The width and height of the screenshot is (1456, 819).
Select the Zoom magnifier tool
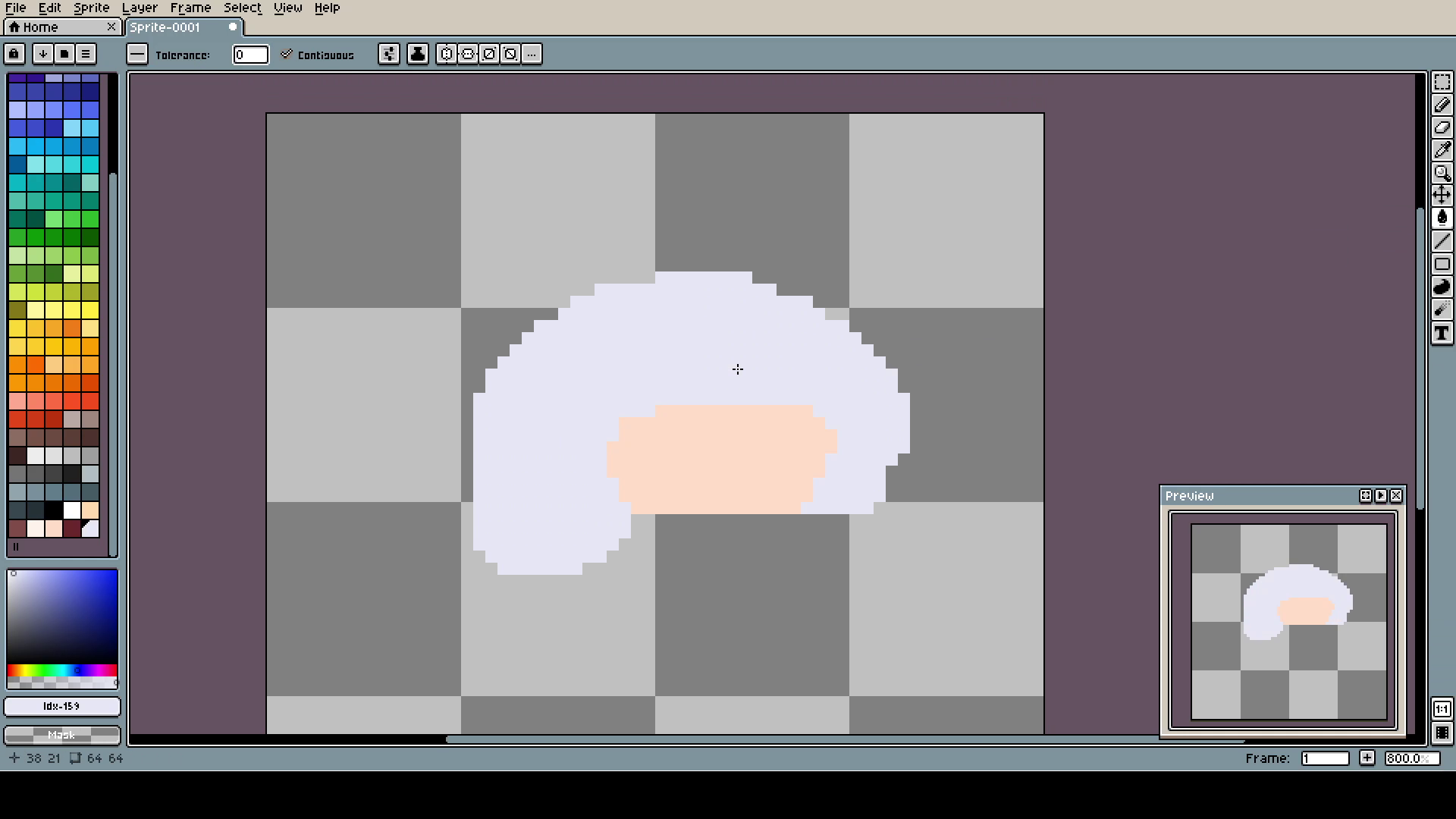(x=1442, y=173)
